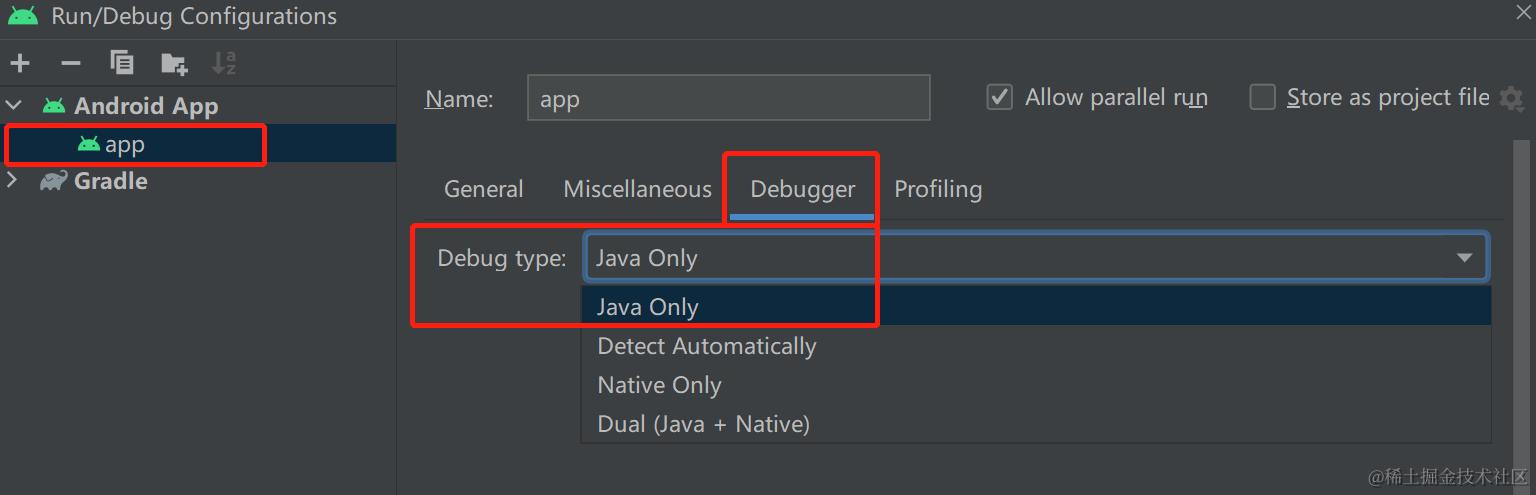The height and width of the screenshot is (495, 1536).
Task: Click the Add New Configuration plus icon
Action: click(20, 64)
